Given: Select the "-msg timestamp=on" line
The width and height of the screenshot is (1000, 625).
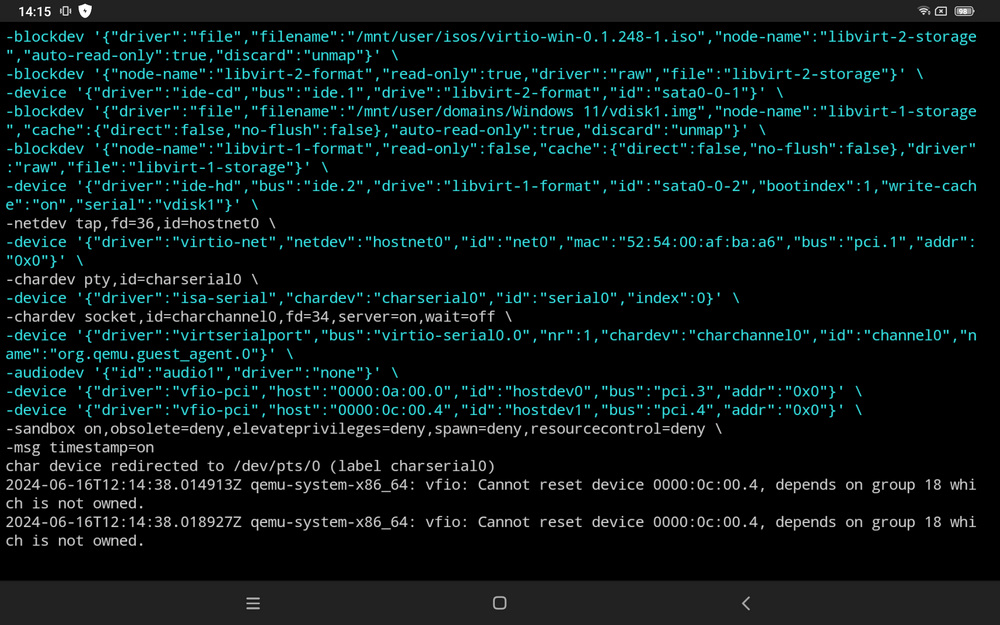Looking at the screenshot, I should click(x=80, y=447).
